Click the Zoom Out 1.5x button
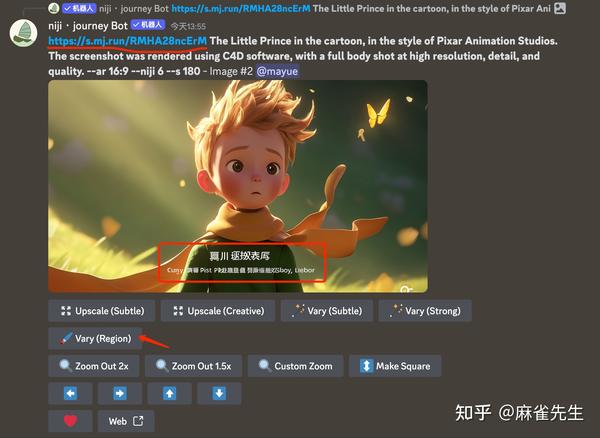 point(193,366)
